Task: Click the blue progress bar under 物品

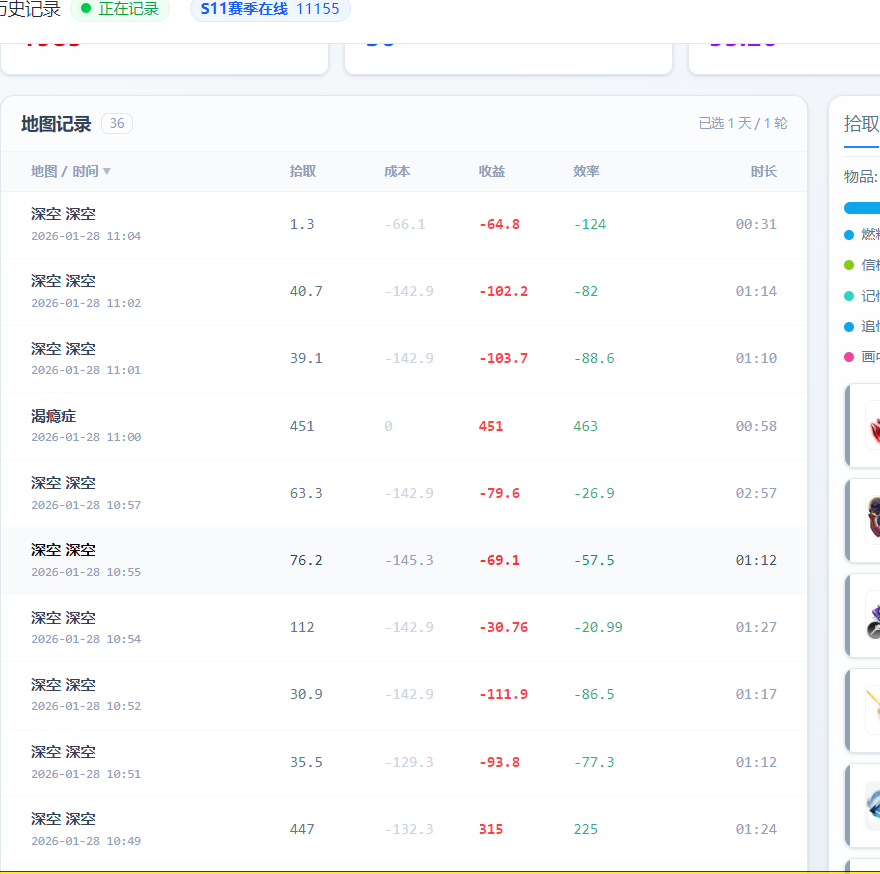Action: coord(862,208)
